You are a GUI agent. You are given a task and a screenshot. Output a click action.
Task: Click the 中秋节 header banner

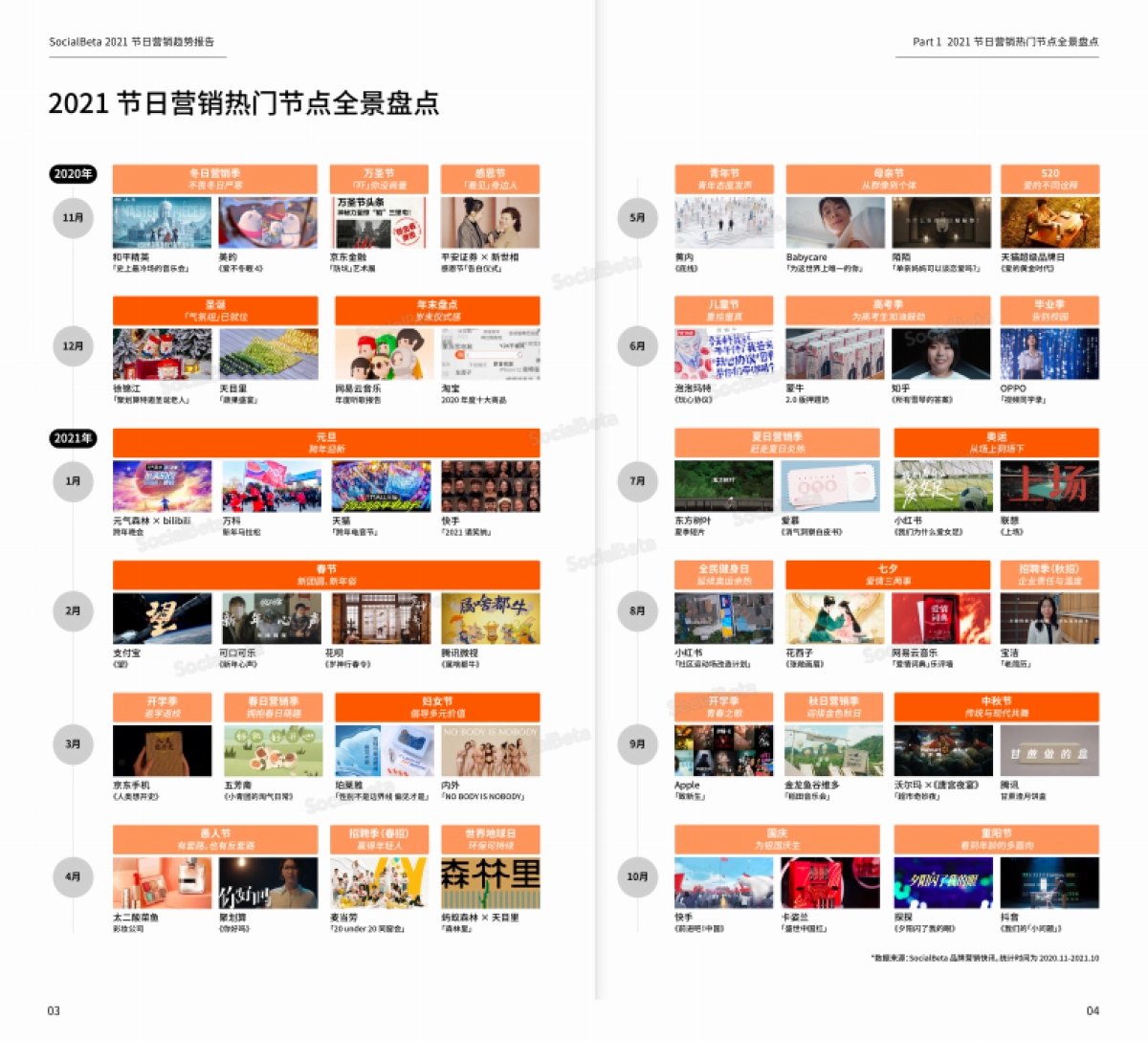996,707
